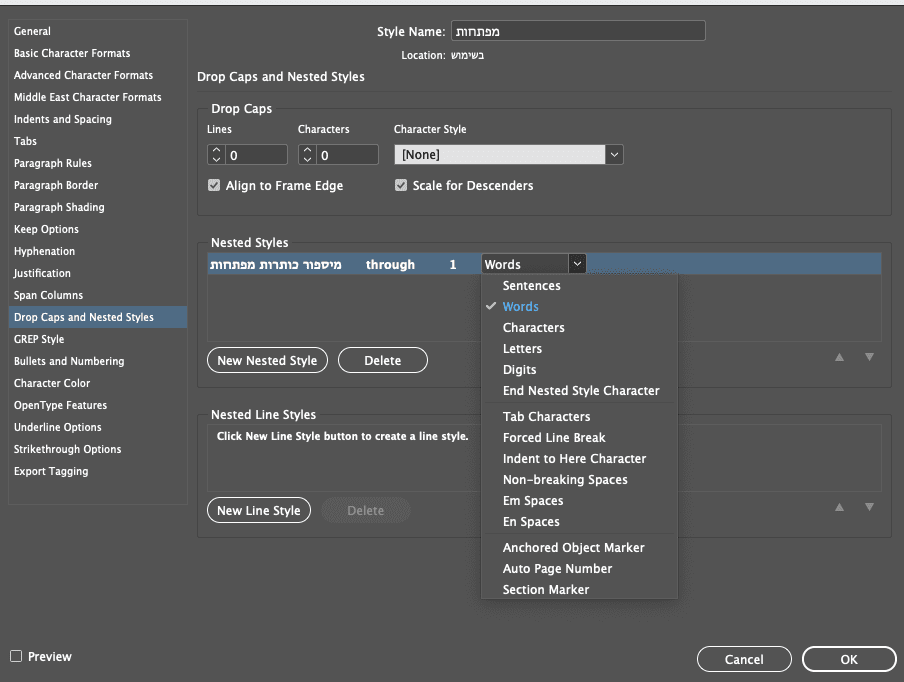Click the Style Name text field
904x682 pixels.
(578, 32)
